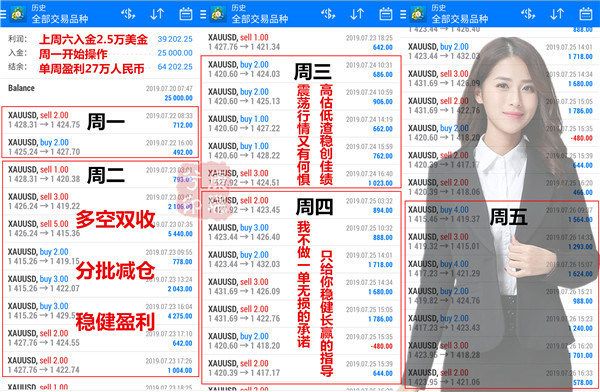The width and height of the screenshot is (600, 392).
Task: Tap the currency symbol filter icon in the middle panel
Action: [328, 14]
